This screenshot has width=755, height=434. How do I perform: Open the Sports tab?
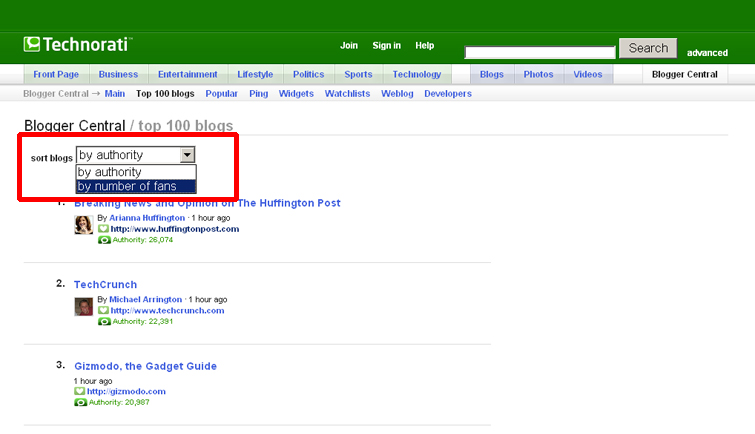point(358,74)
